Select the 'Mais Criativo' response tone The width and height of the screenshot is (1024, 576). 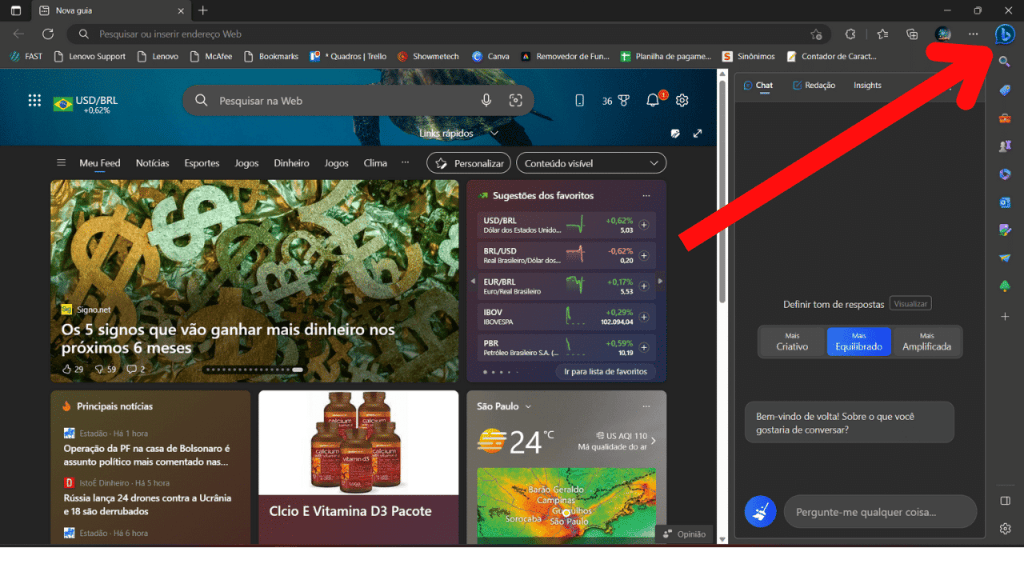pos(791,341)
